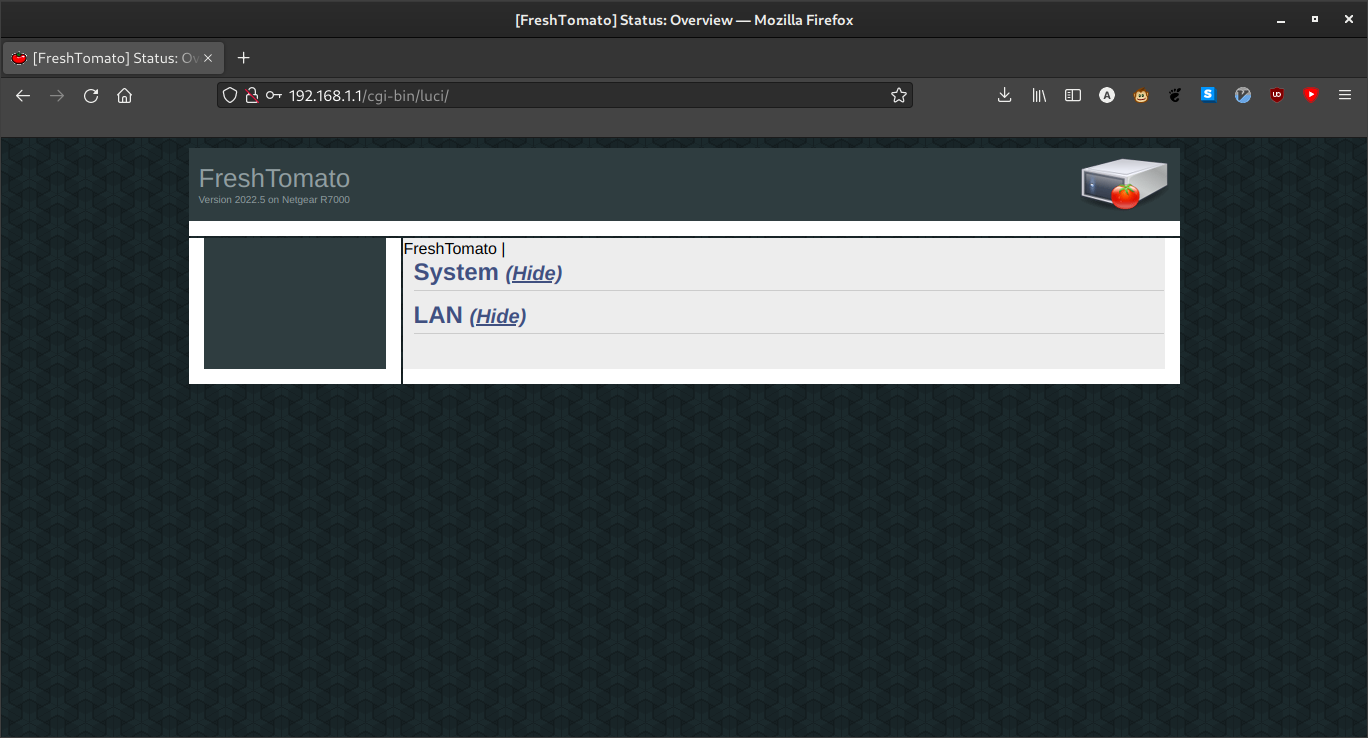The height and width of the screenshot is (738, 1368).
Task: Maximize the Firefox window
Action: pyautogui.click(x=1314, y=19)
